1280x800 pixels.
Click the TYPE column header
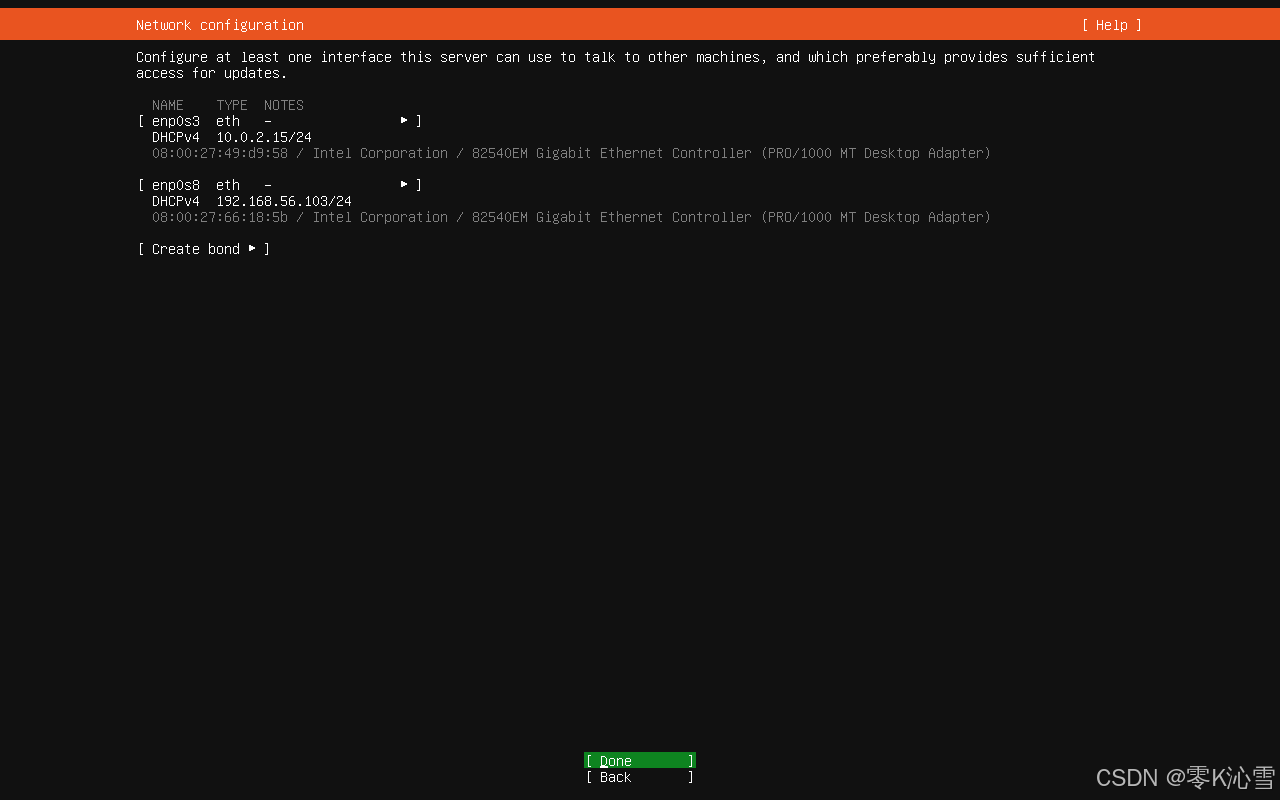tap(232, 105)
